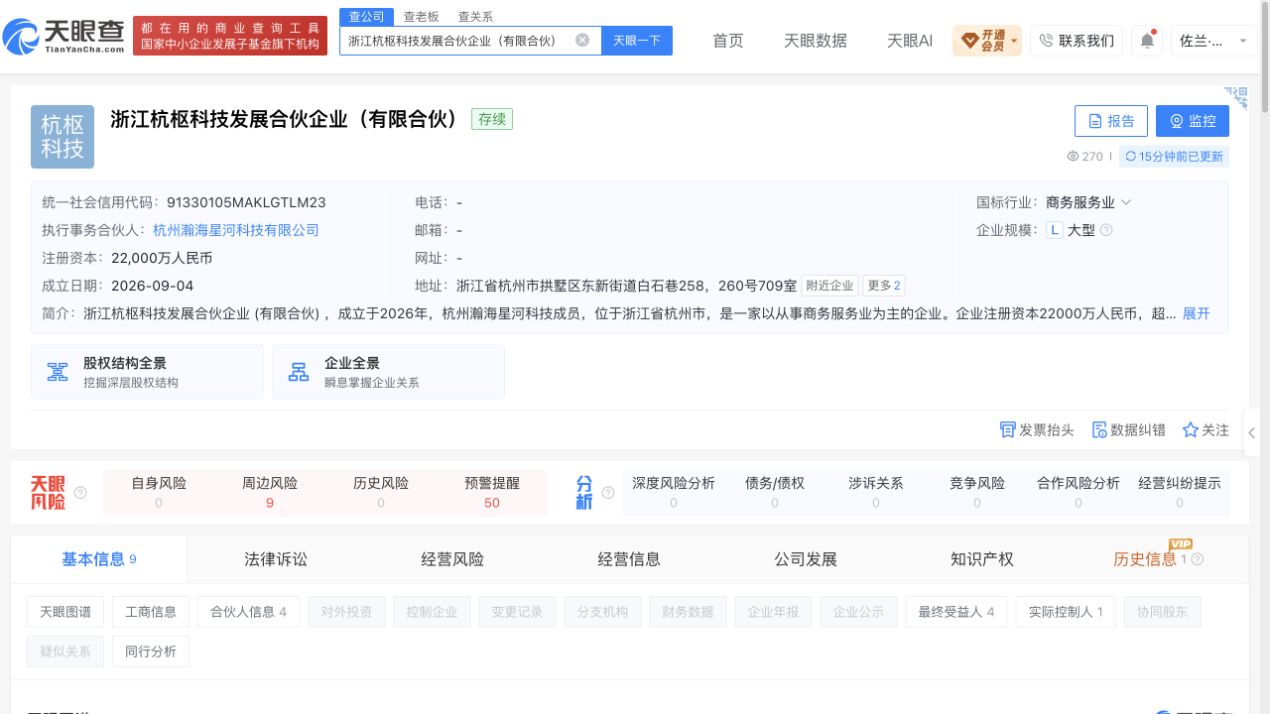Open 深度风险分析 item
Screen dimensions: 1270x714
pos(673,492)
